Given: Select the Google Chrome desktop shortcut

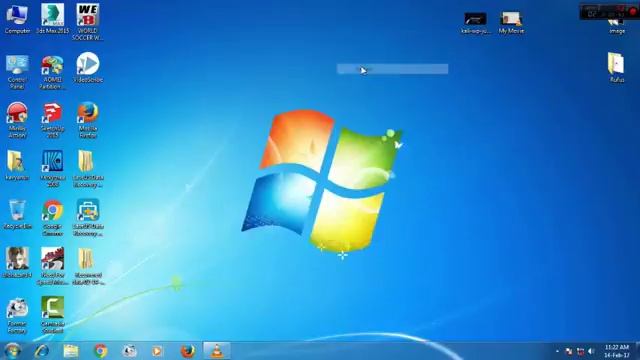Looking at the screenshot, I should point(52,218).
